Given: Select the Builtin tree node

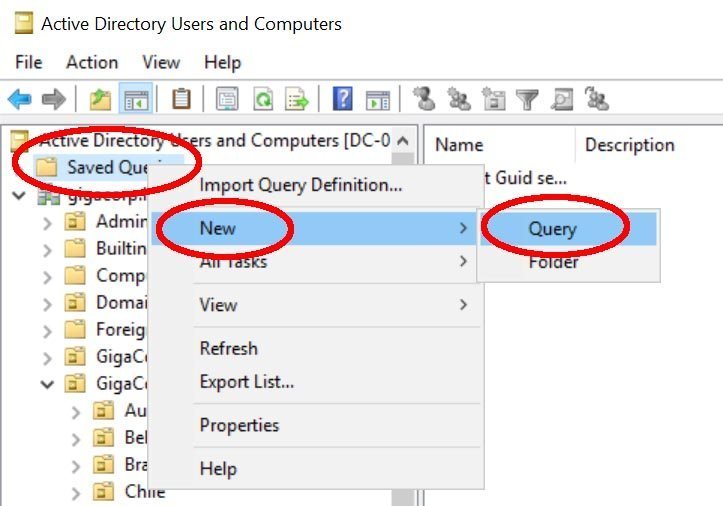Looking at the screenshot, I should coord(121,248).
